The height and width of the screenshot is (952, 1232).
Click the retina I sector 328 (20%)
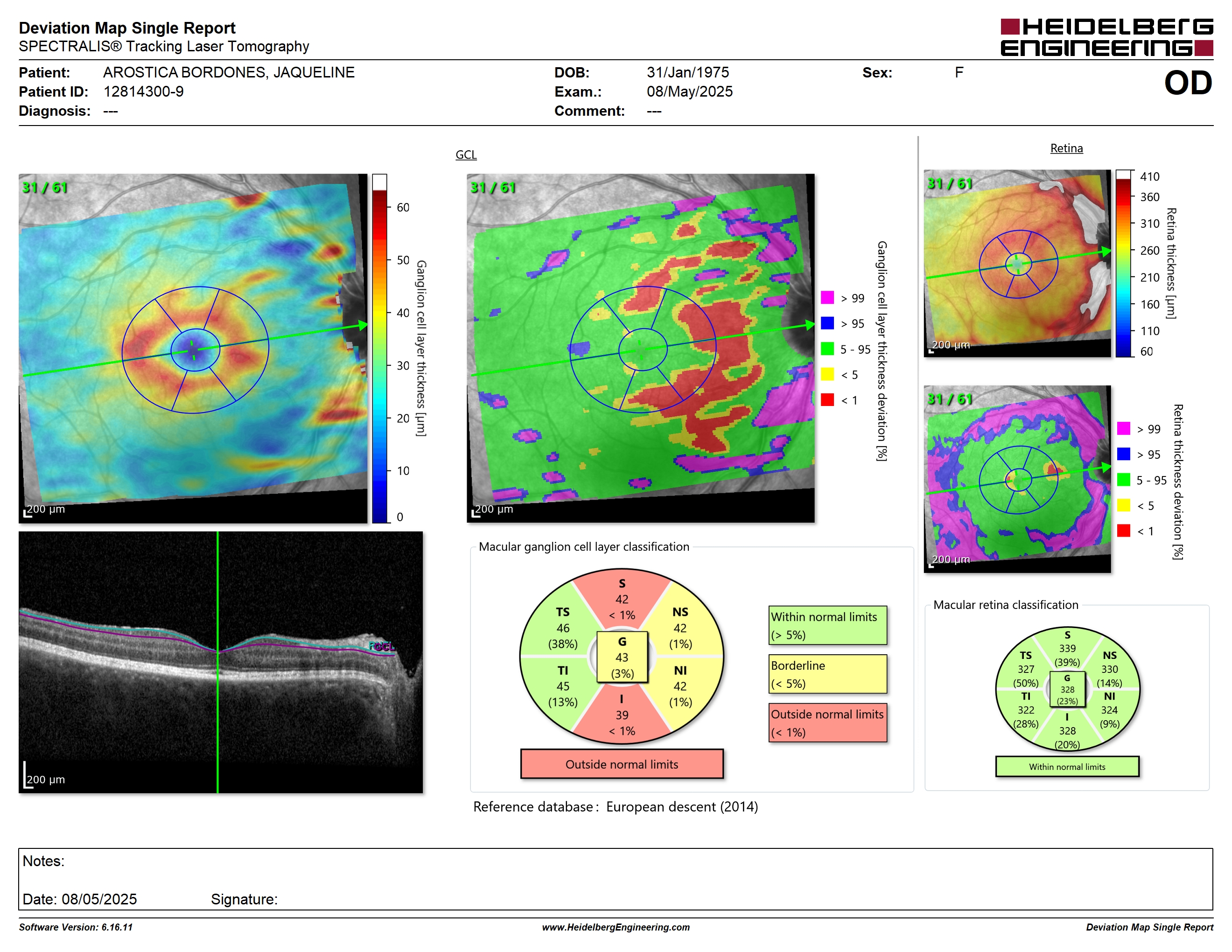(1067, 731)
